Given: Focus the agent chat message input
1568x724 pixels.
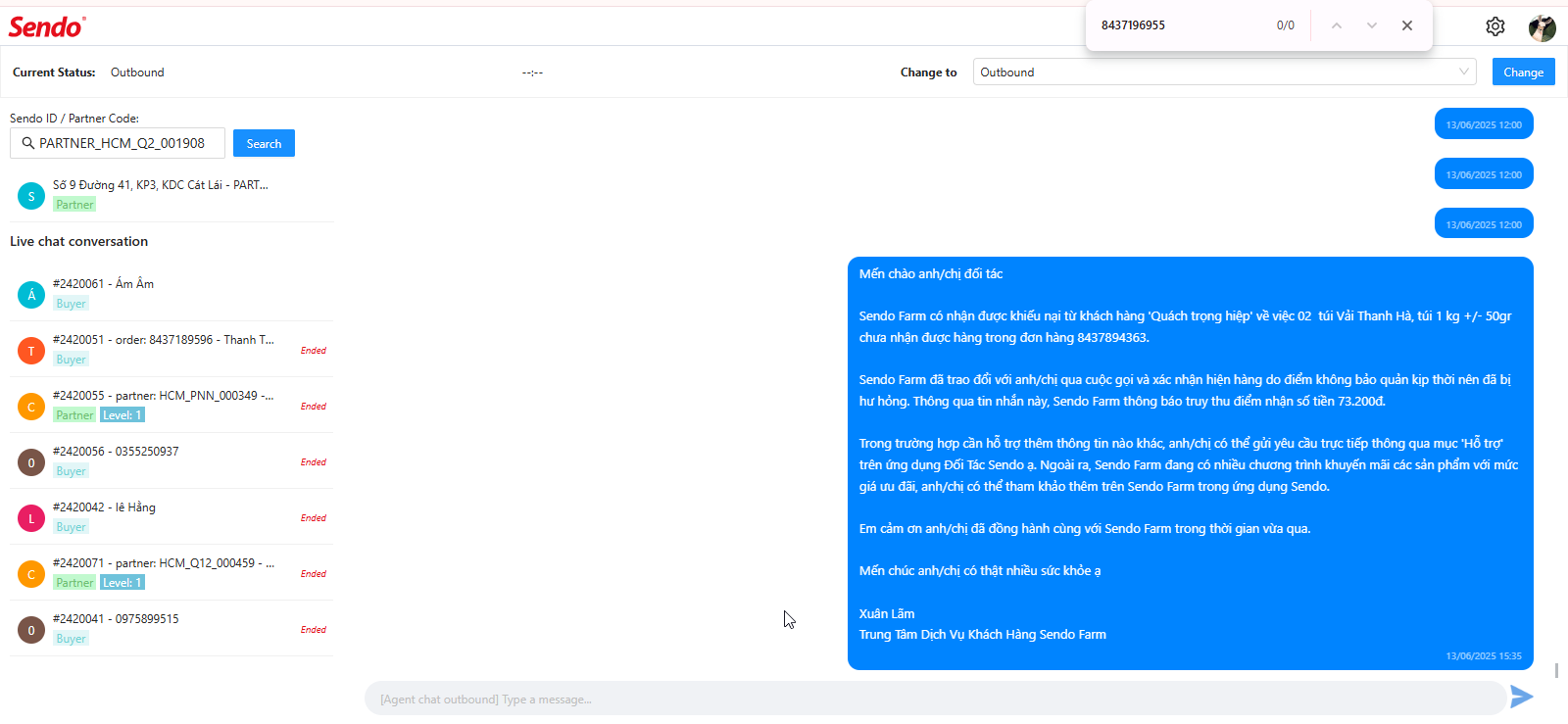Looking at the screenshot, I should point(935,699).
